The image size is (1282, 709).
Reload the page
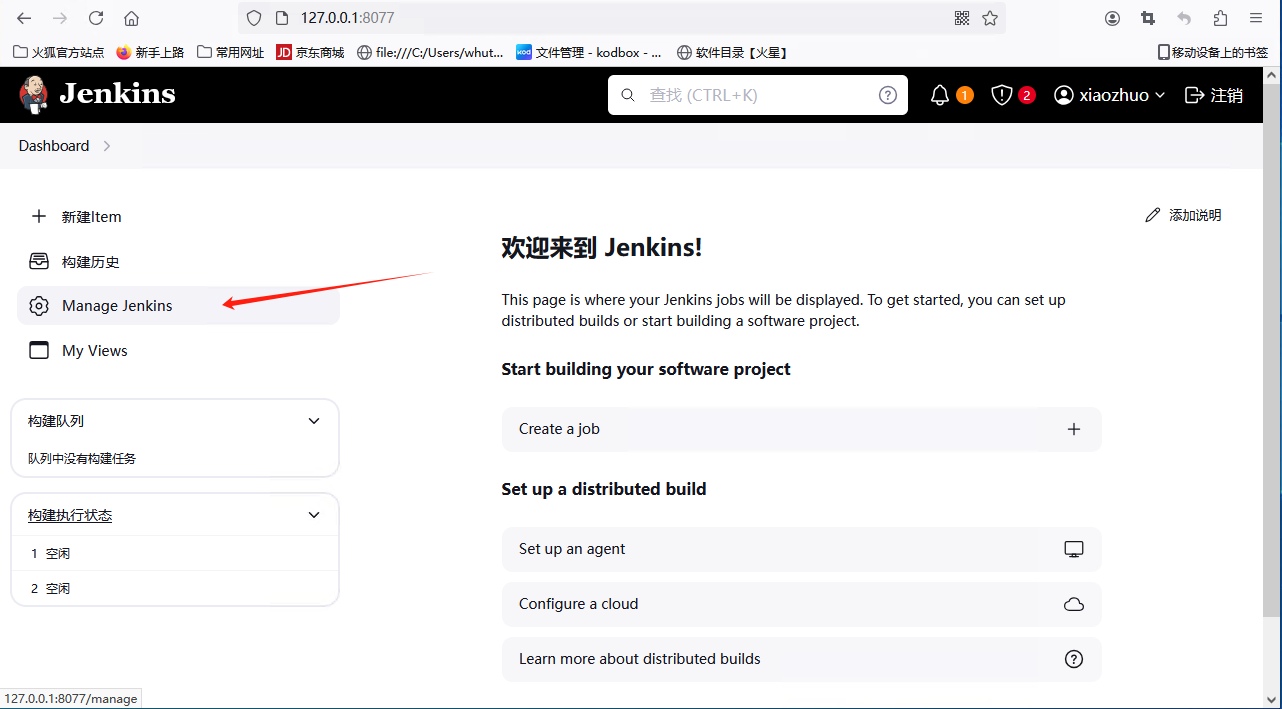click(x=96, y=18)
